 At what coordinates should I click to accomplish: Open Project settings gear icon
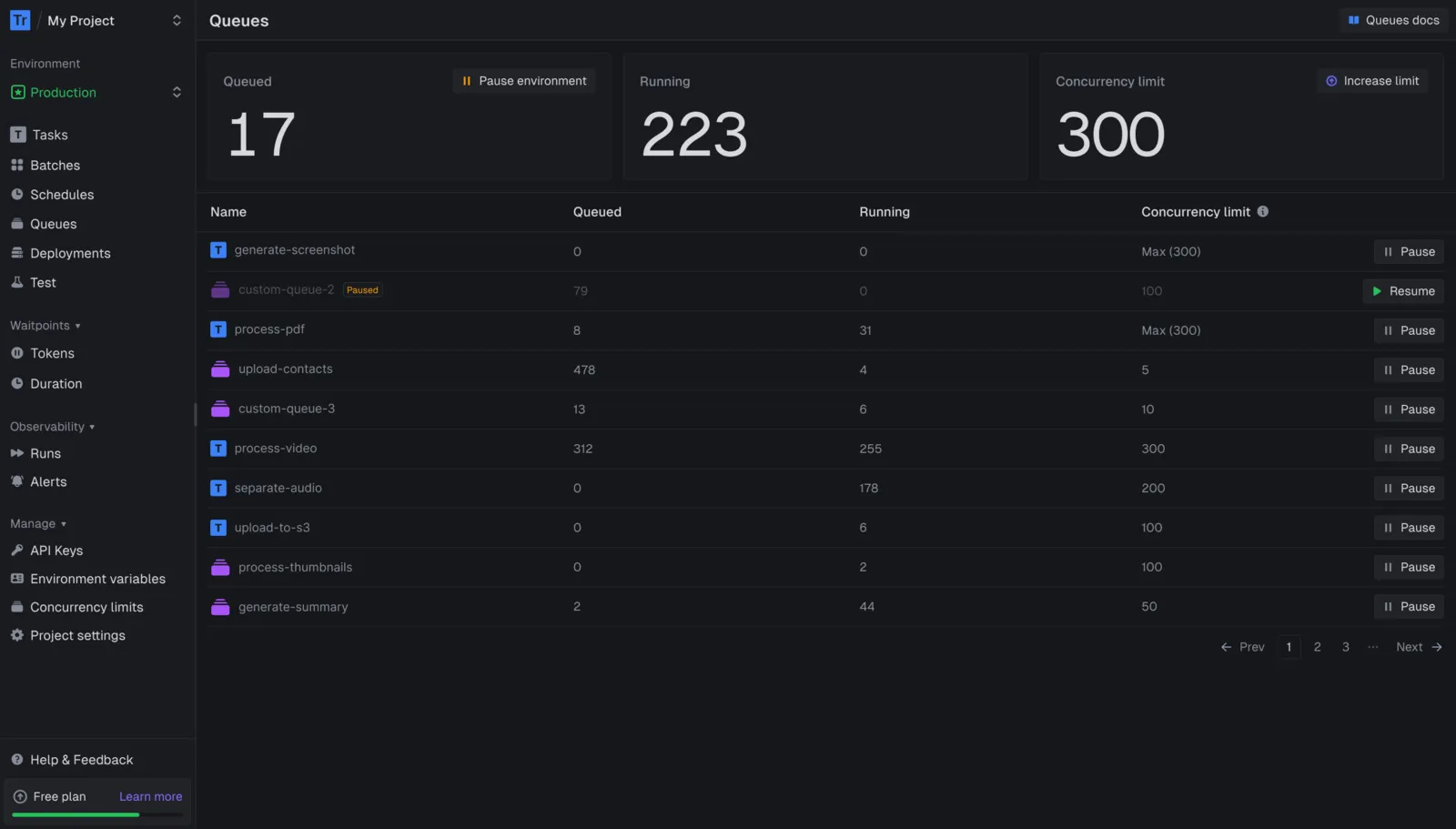[17, 635]
